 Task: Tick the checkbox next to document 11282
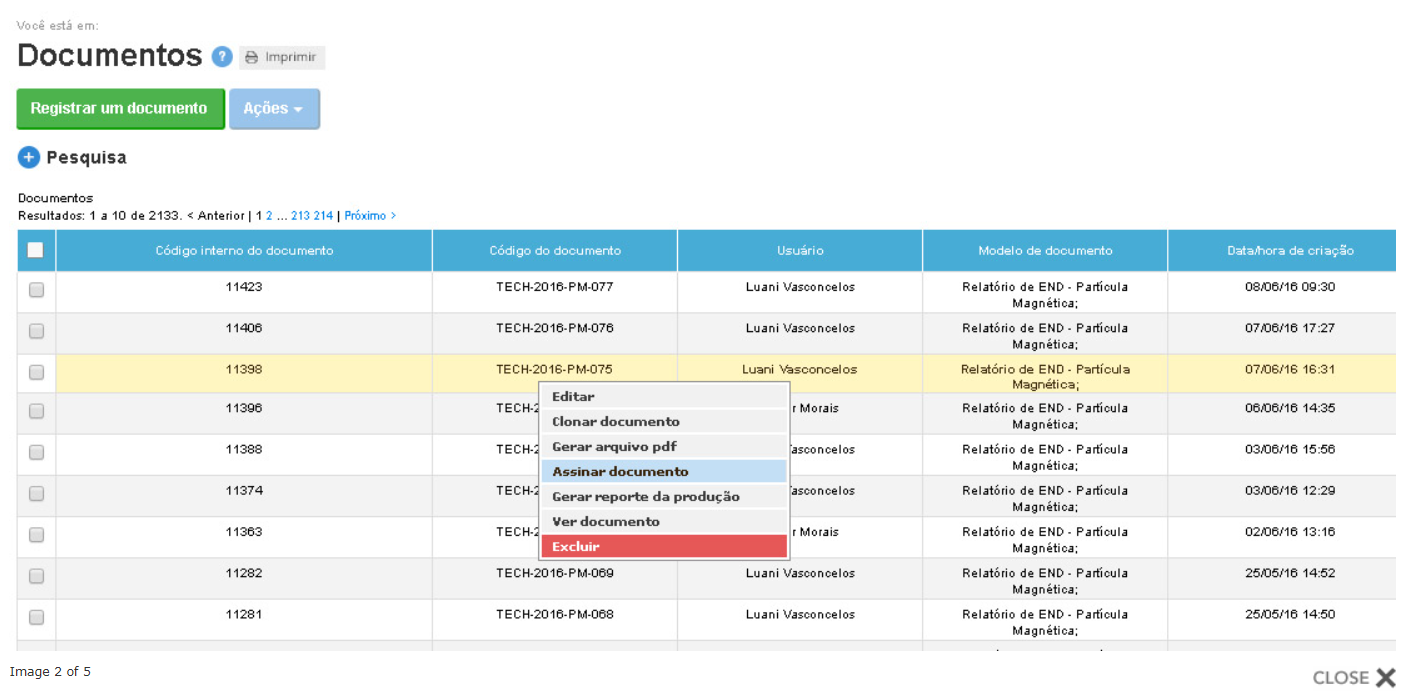37,576
